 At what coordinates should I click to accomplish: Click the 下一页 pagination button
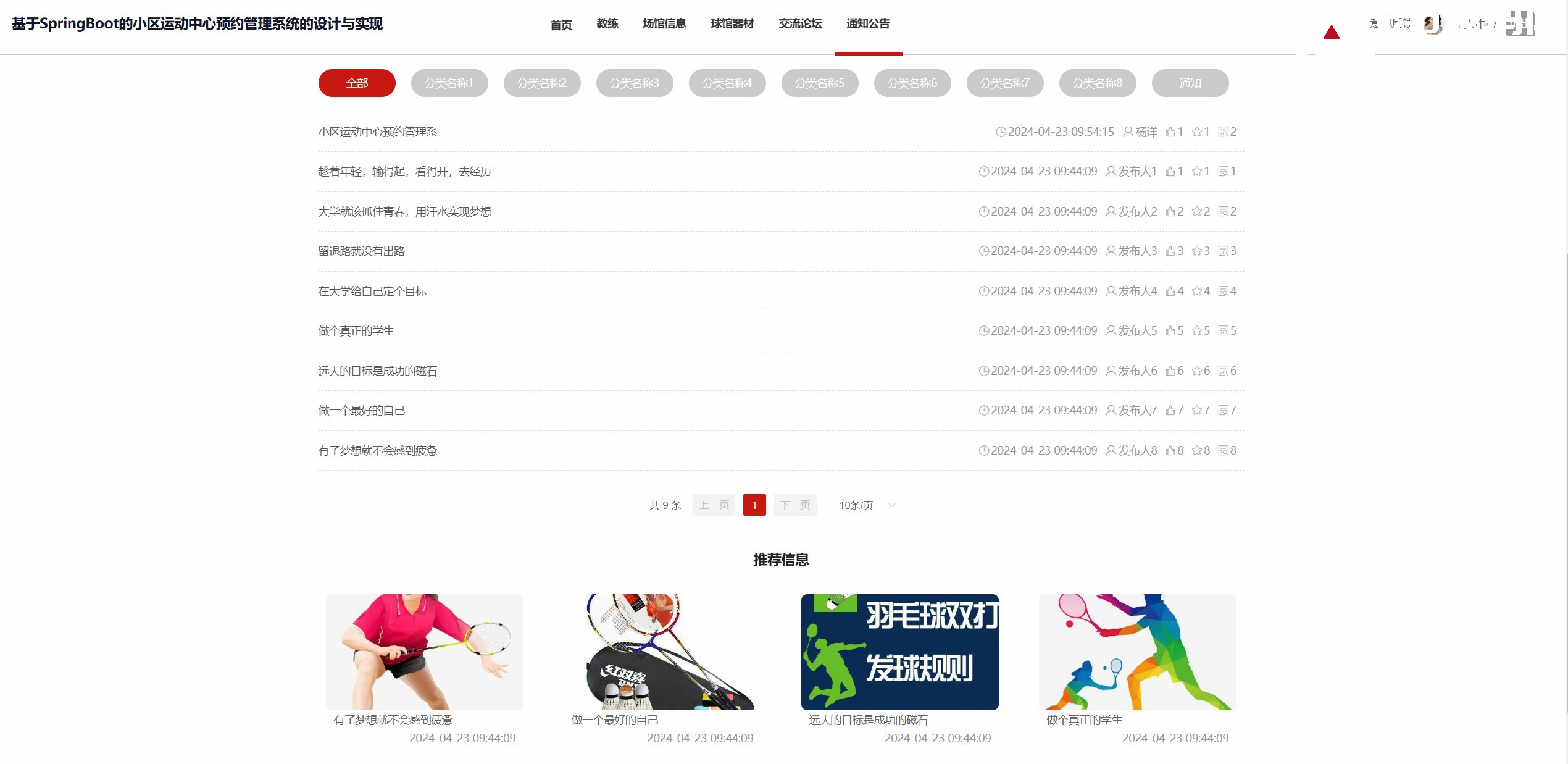pyautogui.click(x=794, y=505)
